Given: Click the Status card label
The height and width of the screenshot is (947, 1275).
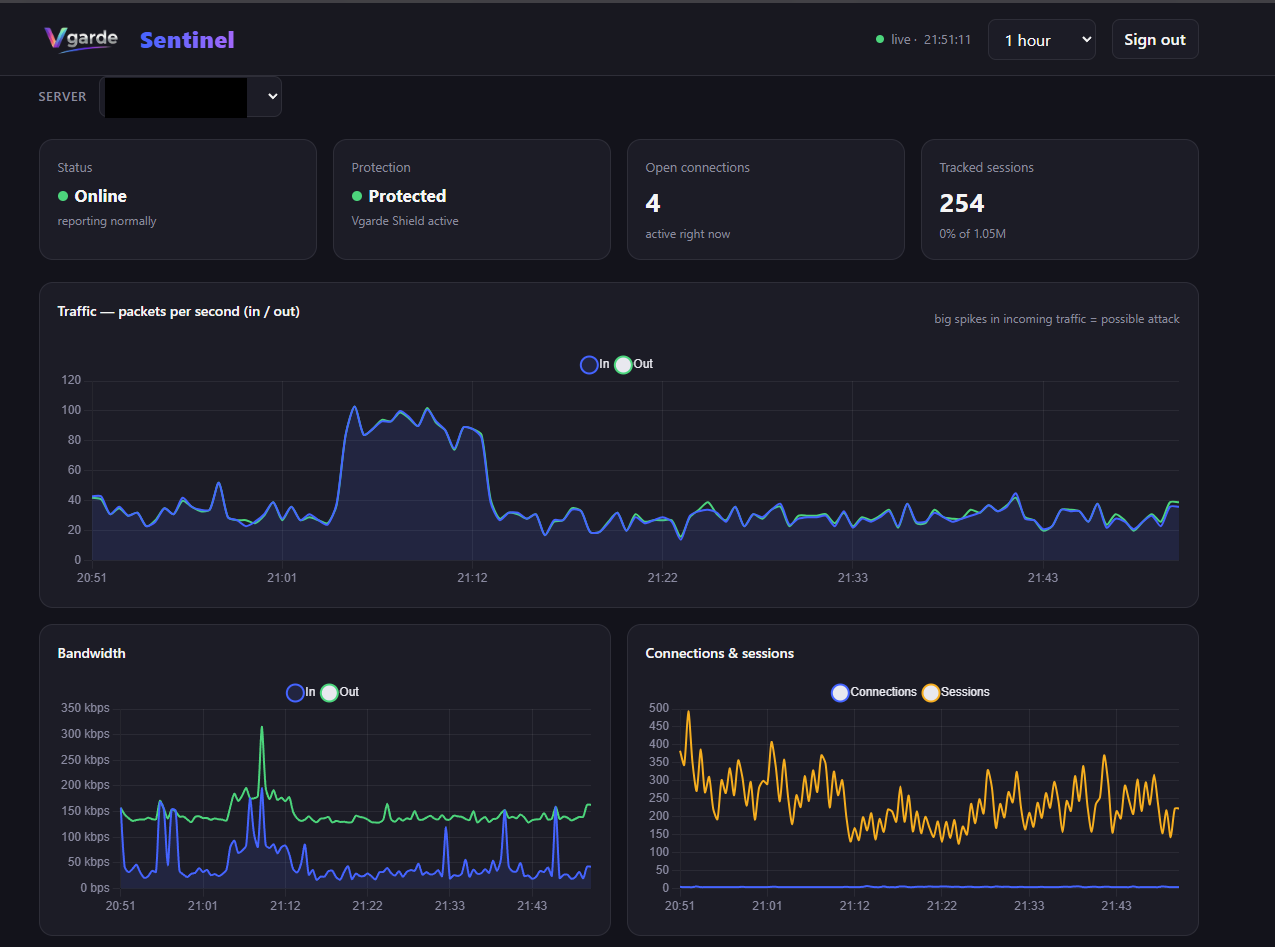Looking at the screenshot, I should [75, 167].
